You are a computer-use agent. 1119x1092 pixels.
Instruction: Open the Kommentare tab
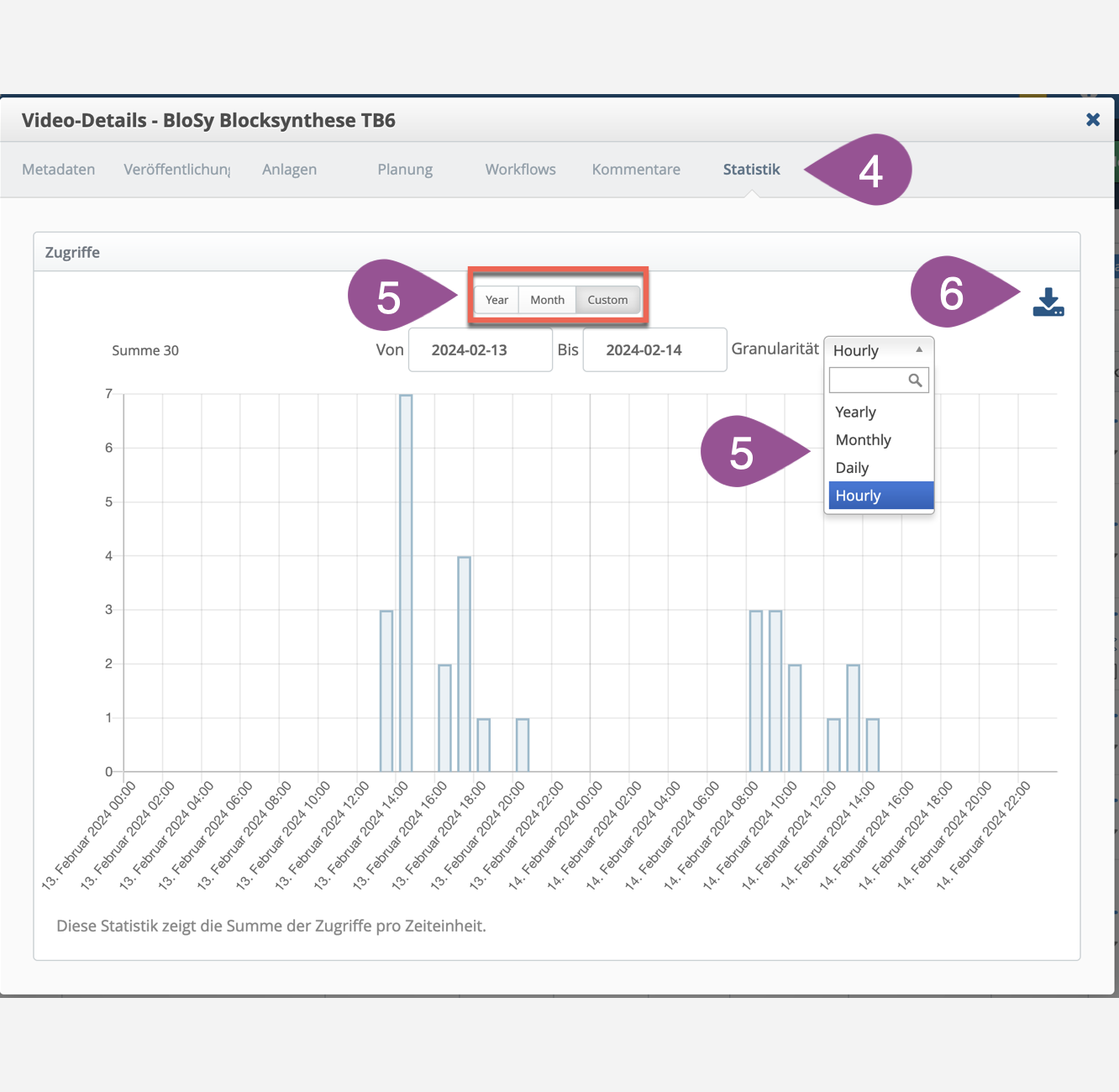(636, 170)
